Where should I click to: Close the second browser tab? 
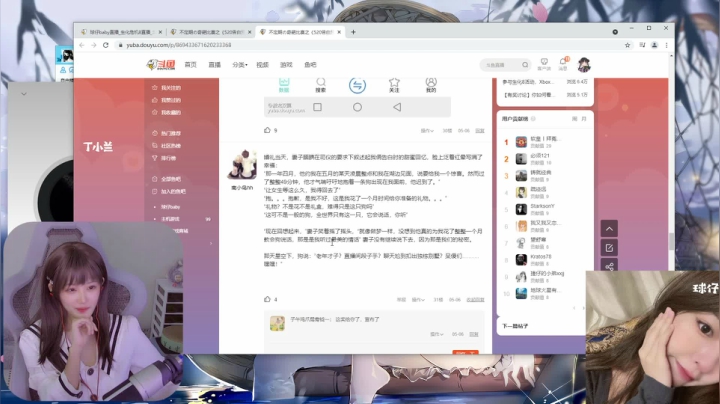click(x=250, y=32)
